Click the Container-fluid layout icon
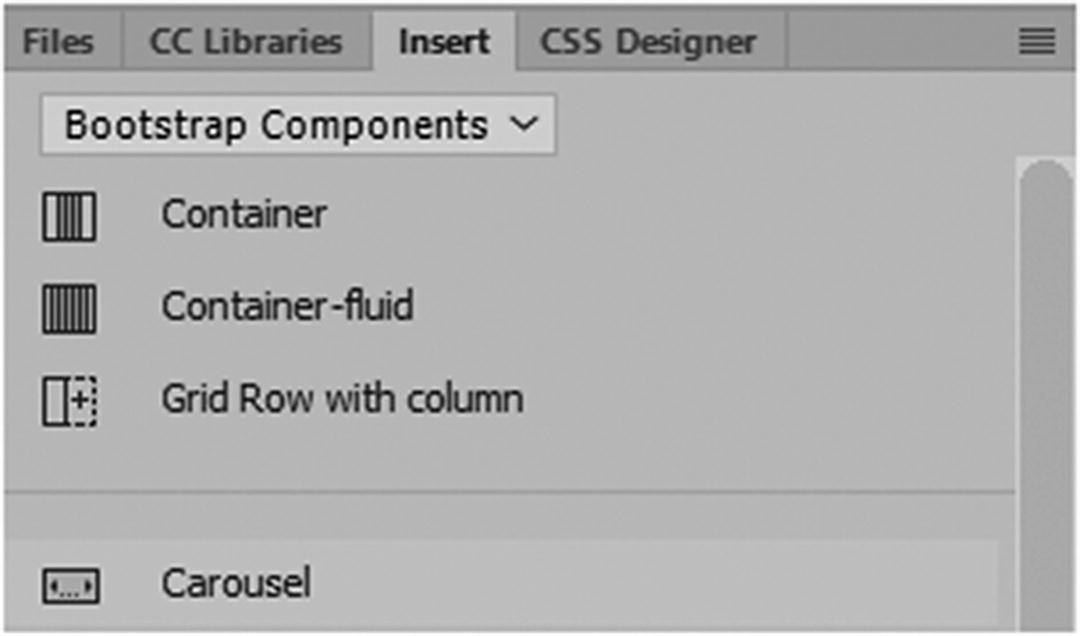This screenshot has height=636, width=1080. [x=69, y=308]
